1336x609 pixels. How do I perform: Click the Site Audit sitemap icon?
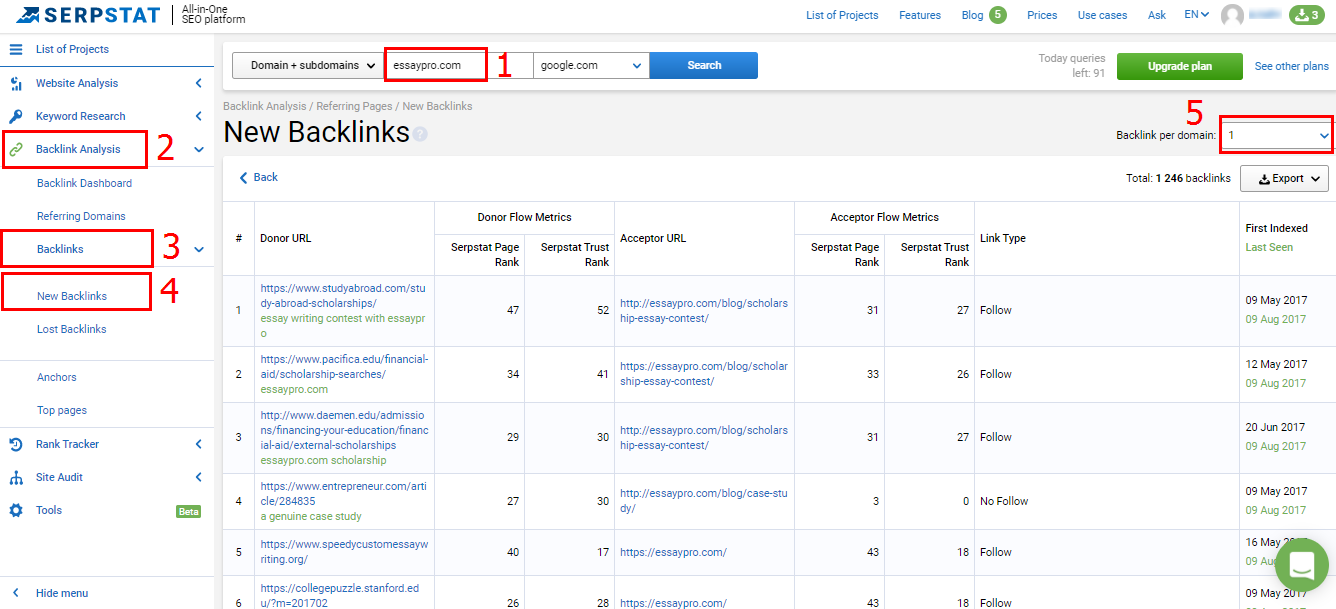[15, 477]
